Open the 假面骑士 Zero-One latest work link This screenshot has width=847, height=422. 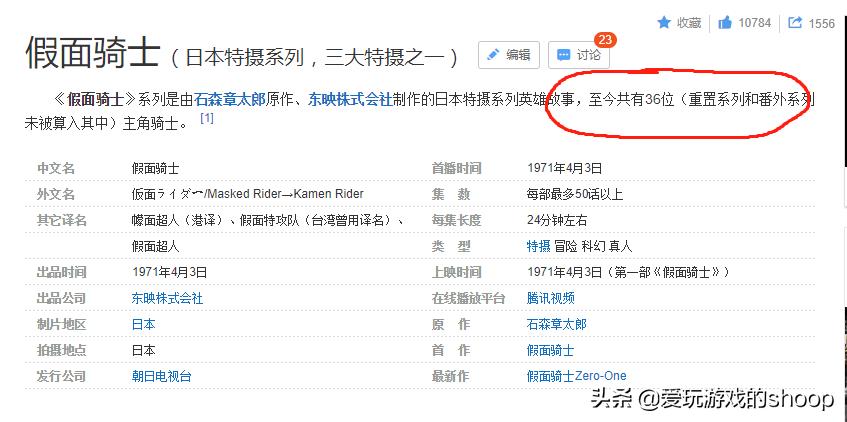pos(576,376)
